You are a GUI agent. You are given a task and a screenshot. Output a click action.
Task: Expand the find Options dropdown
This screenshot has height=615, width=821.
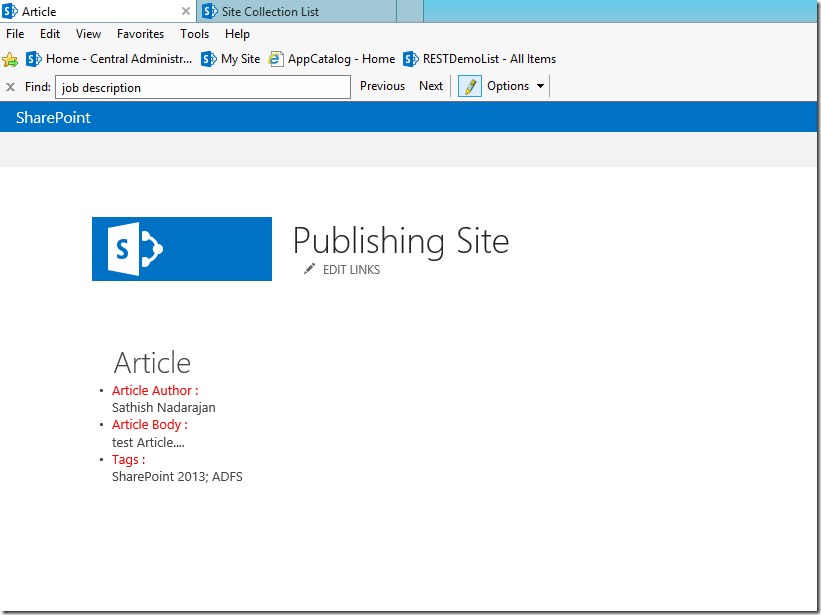[516, 86]
